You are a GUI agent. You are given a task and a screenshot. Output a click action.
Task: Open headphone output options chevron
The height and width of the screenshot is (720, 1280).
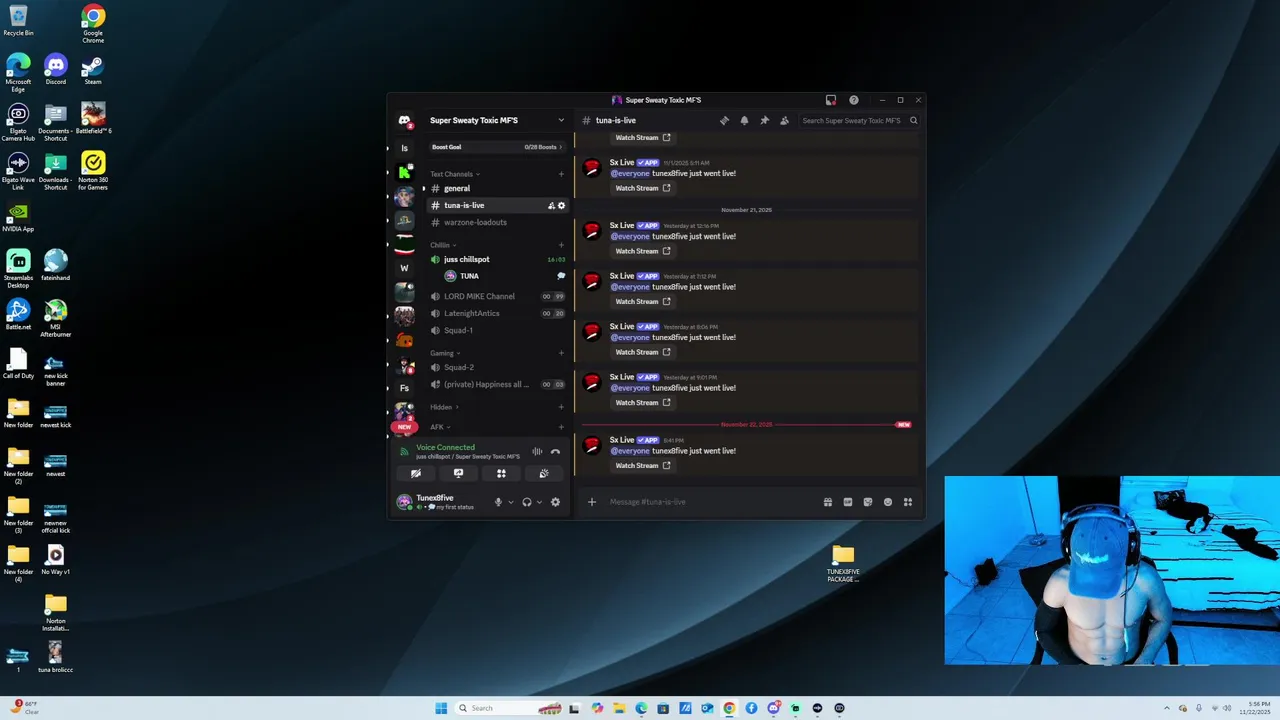pyautogui.click(x=539, y=502)
